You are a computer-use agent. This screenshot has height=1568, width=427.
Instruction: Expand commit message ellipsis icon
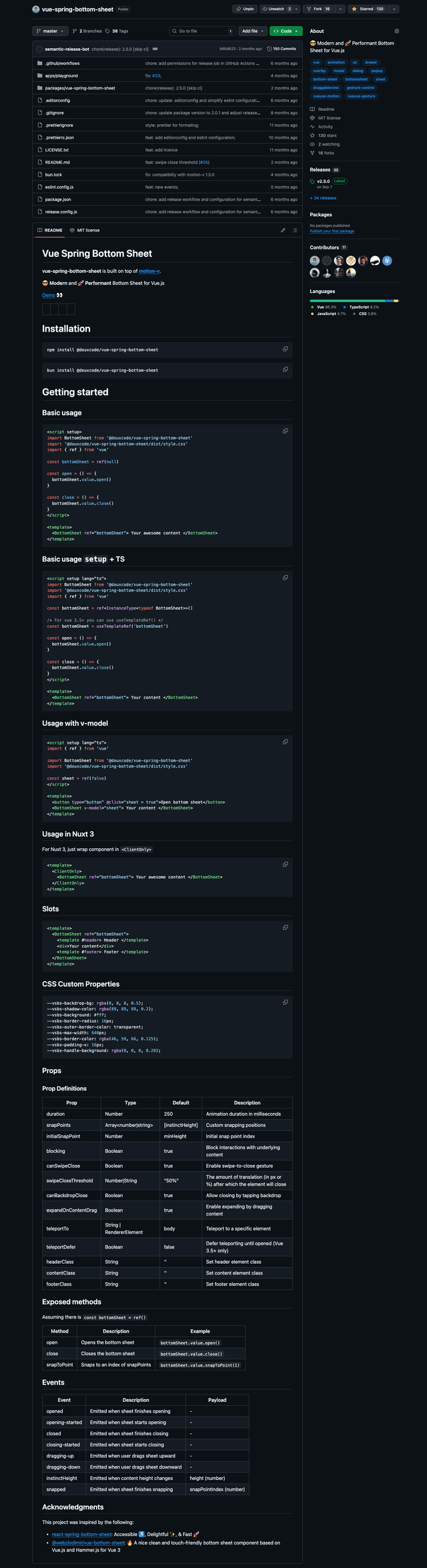155,49
